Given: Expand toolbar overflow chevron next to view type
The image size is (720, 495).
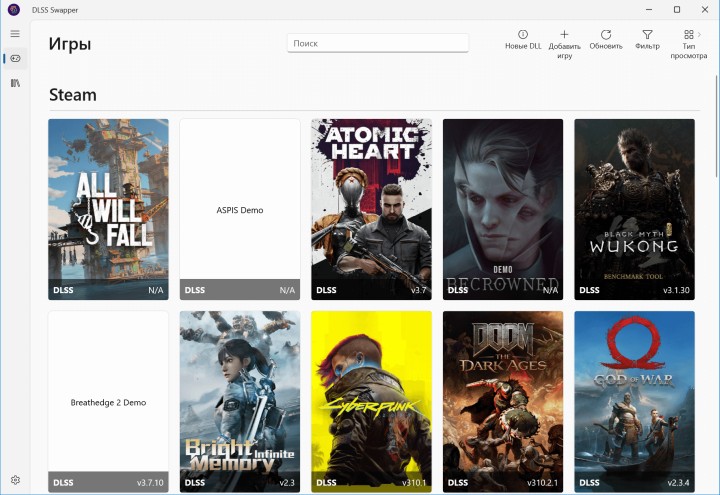Looking at the screenshot, I should click(699, 34).
